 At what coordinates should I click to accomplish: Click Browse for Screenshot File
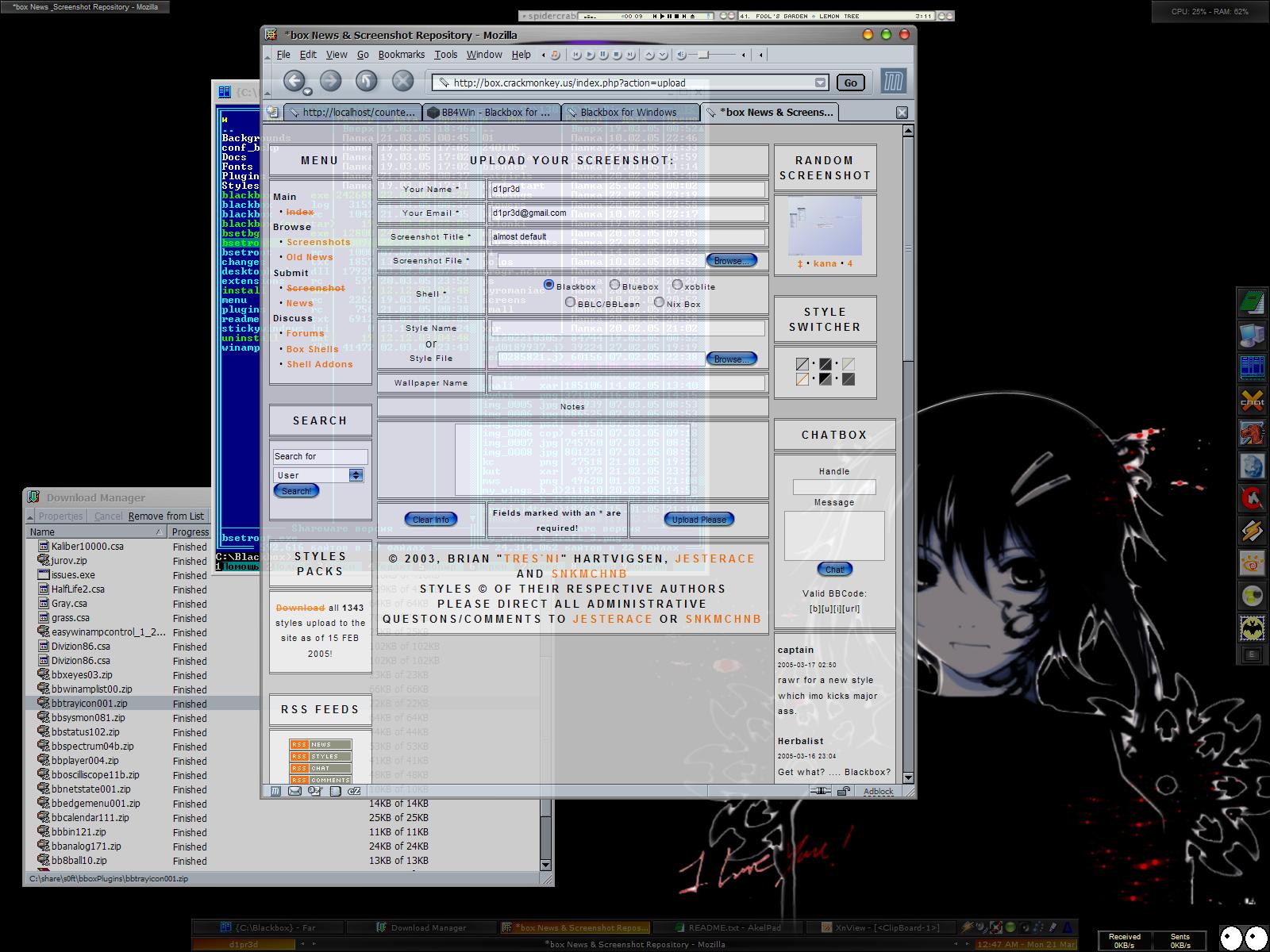pos(732,260)
